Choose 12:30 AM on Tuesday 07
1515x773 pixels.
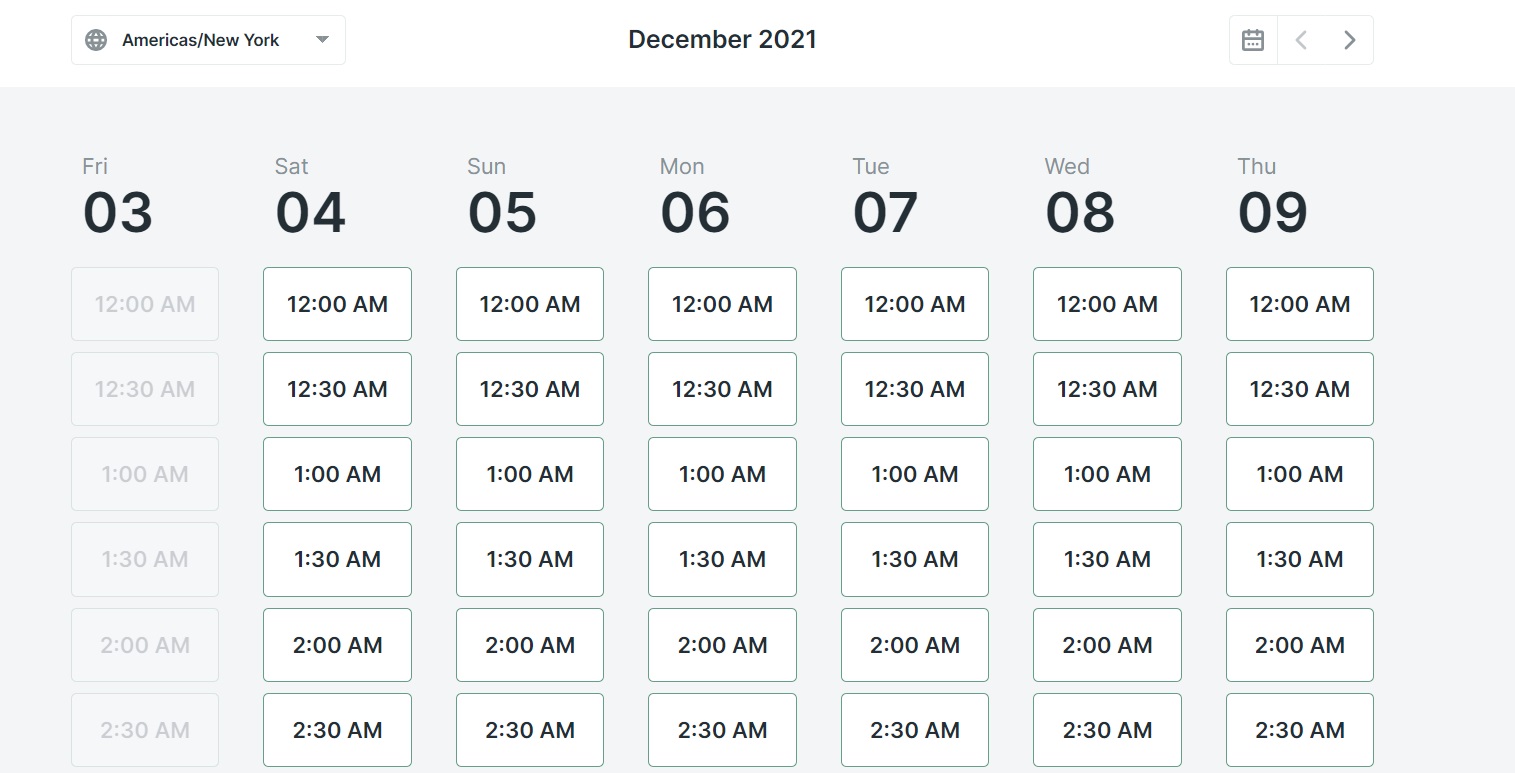pos(915,389)
